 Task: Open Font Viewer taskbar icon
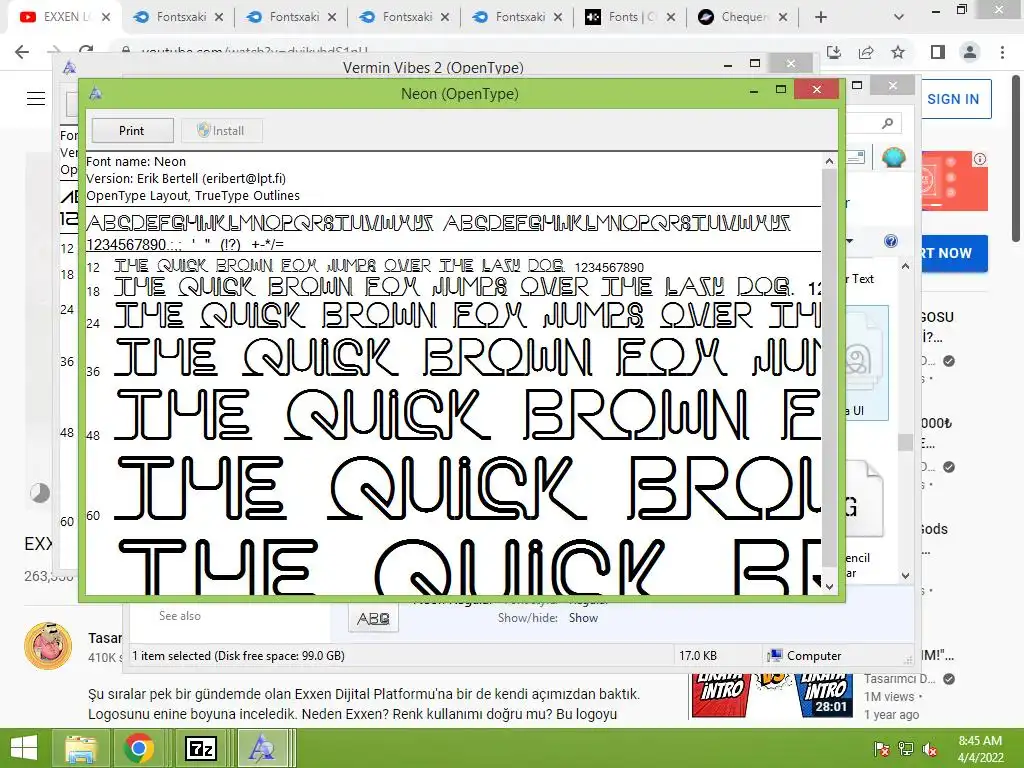(262, 748)
